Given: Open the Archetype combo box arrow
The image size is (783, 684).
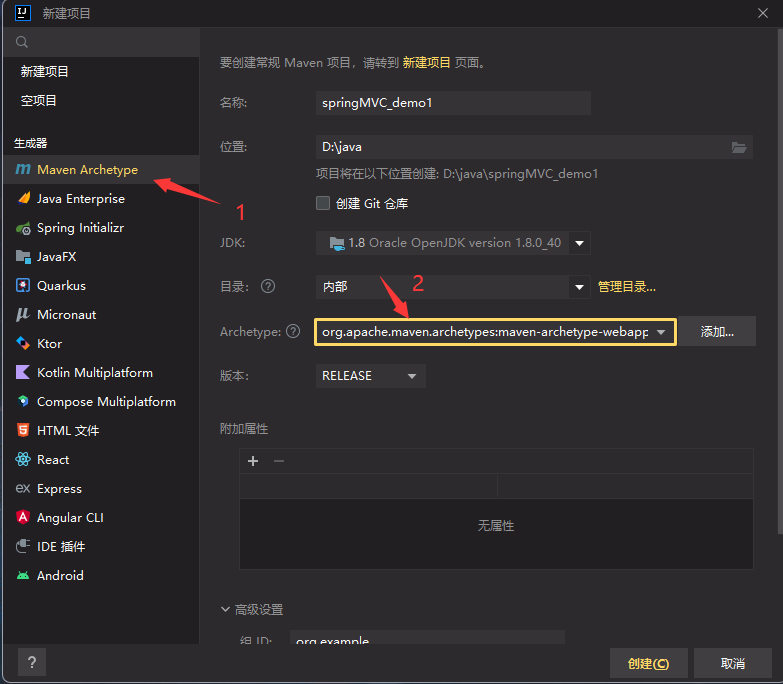Looking at the screenshot, I should [x=661, y=332].
